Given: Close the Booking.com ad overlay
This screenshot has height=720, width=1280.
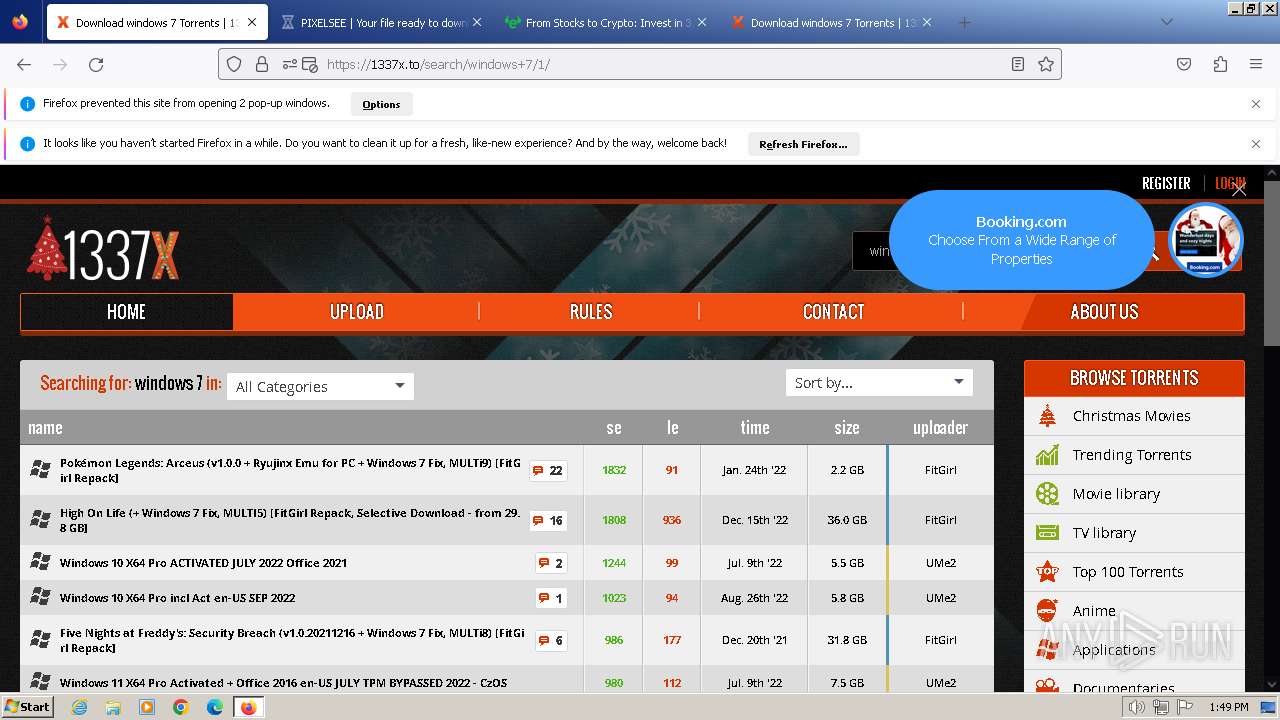Looking at the screenshot, I should point(1239,189).
